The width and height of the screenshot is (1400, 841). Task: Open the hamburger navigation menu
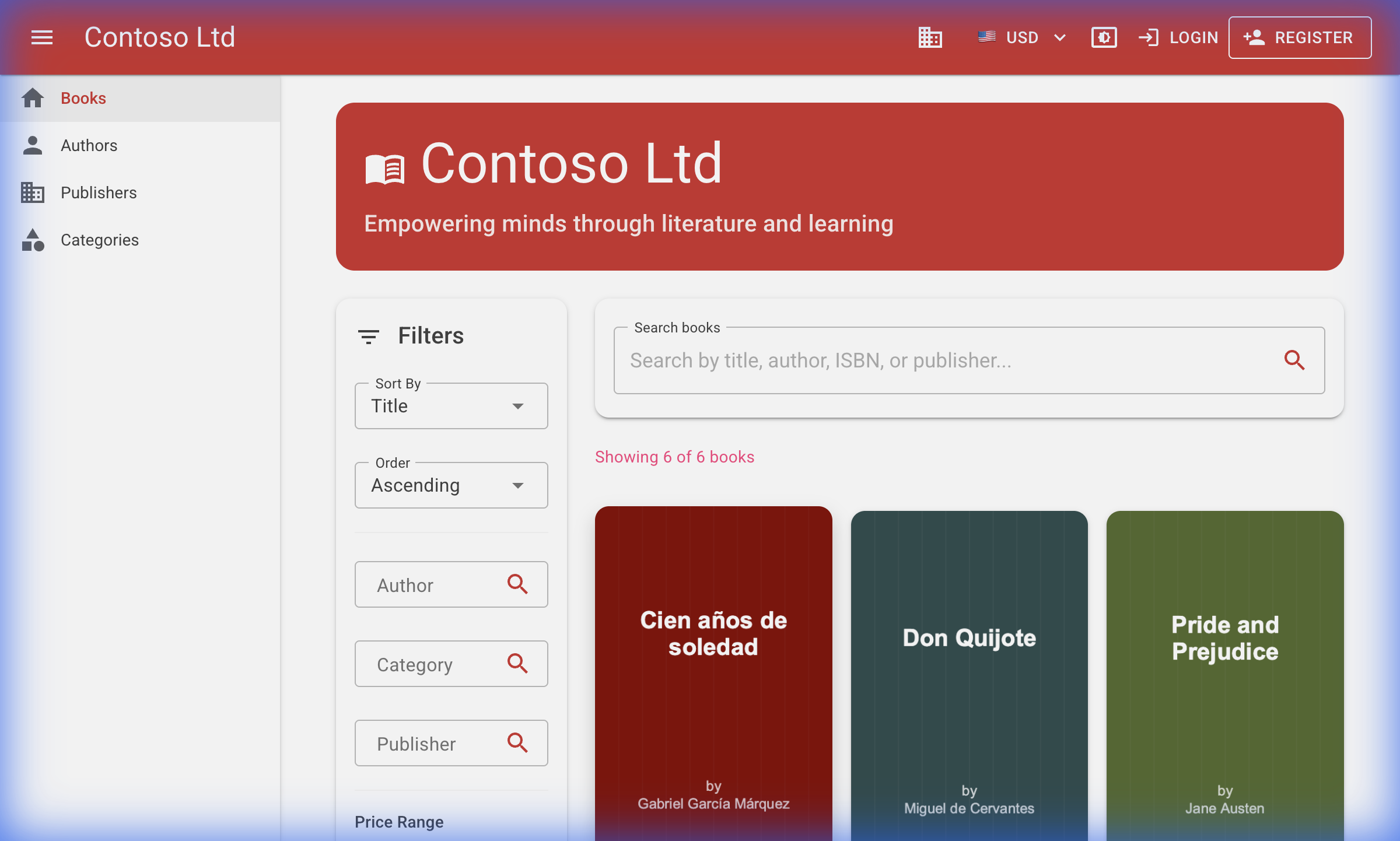[x=42, y=37]
